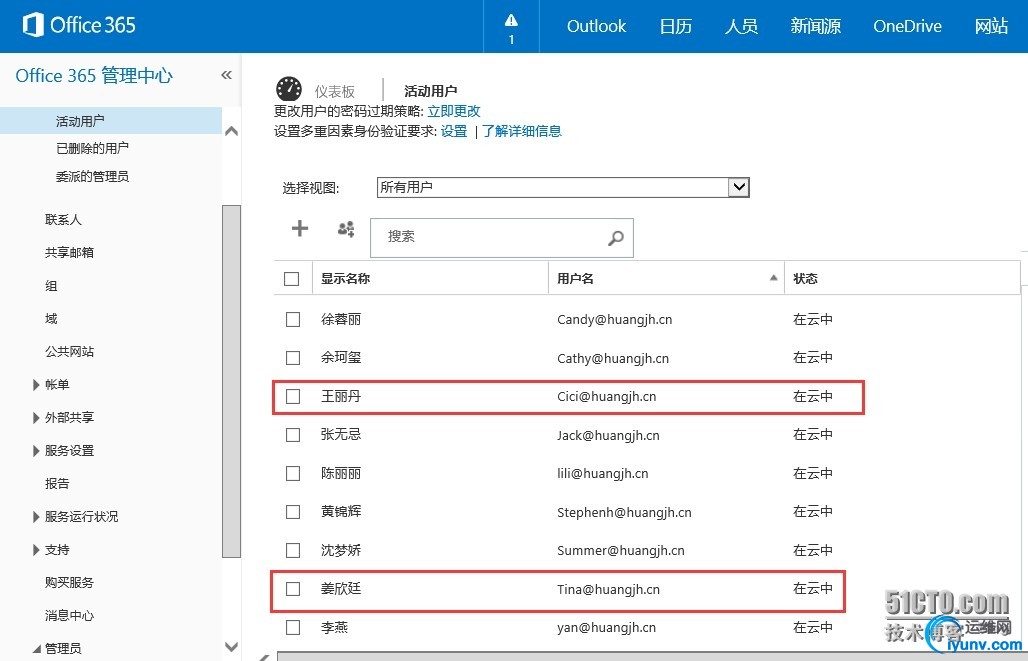Check the box for 徐蓉丽
Image resolution: width=1028 pixels, height=661 pixels.
293,319
